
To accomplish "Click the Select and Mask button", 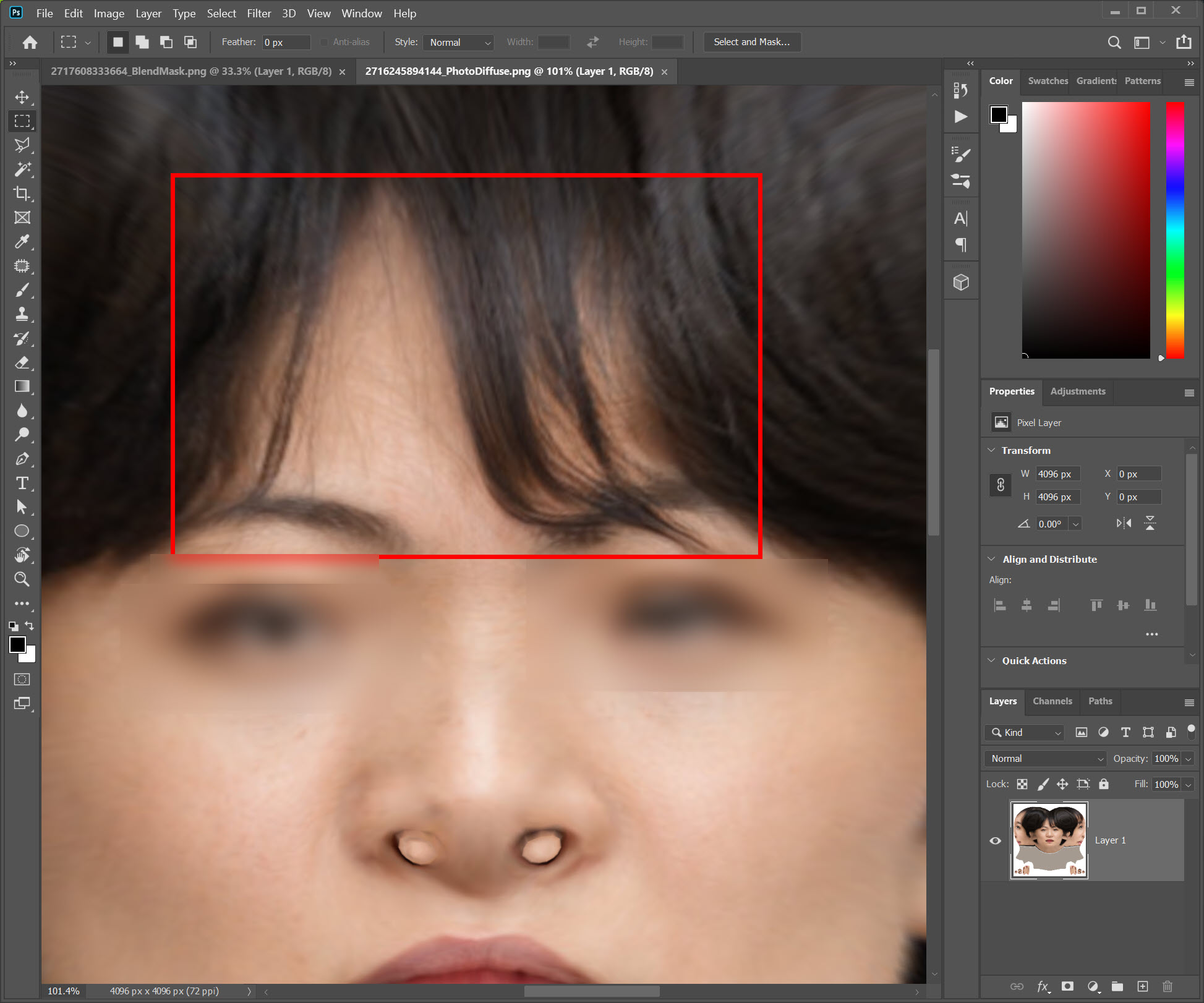I will (751, 42).
